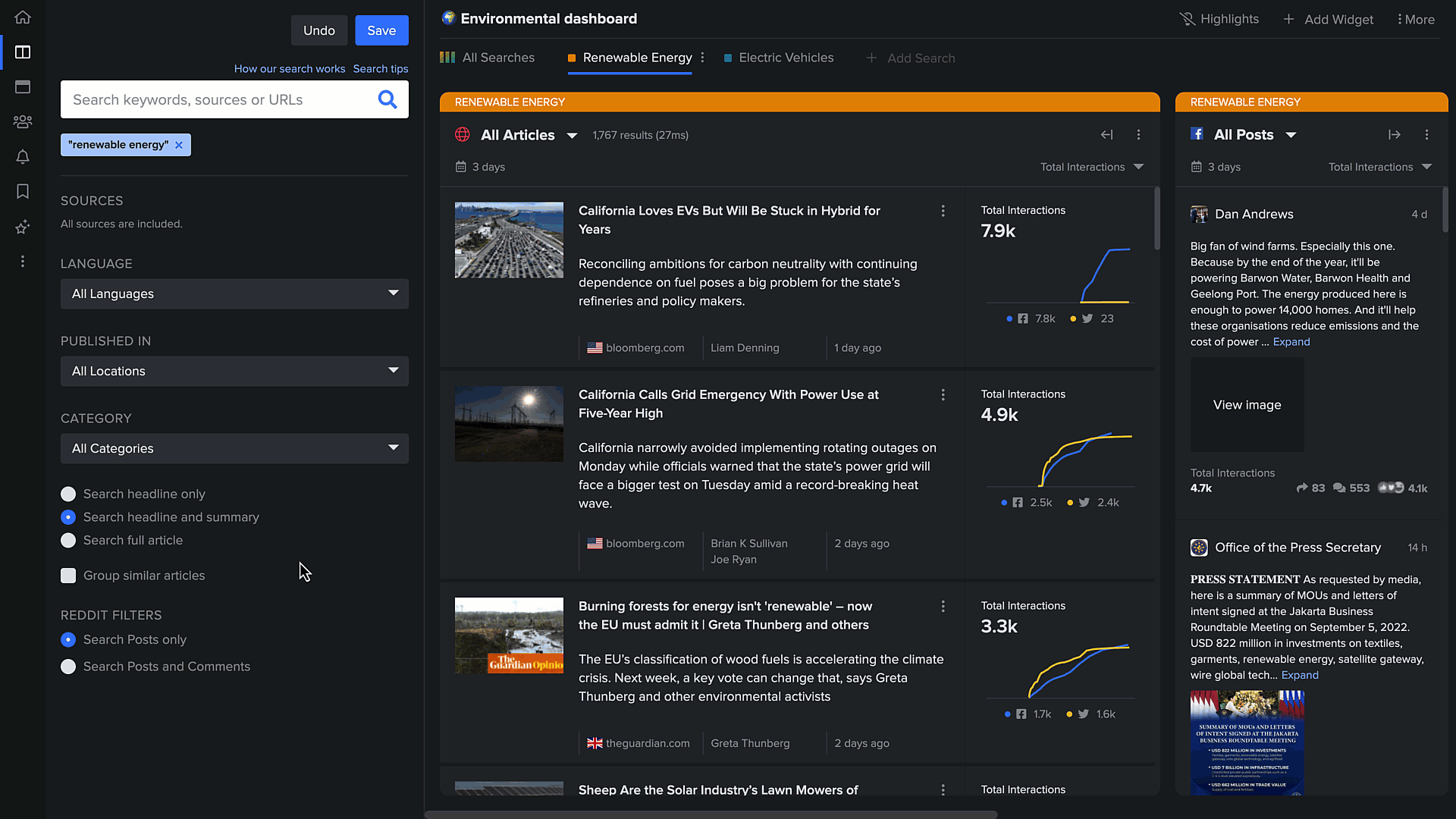Switch to Renewable Energy tab

[x=630, y=58]
